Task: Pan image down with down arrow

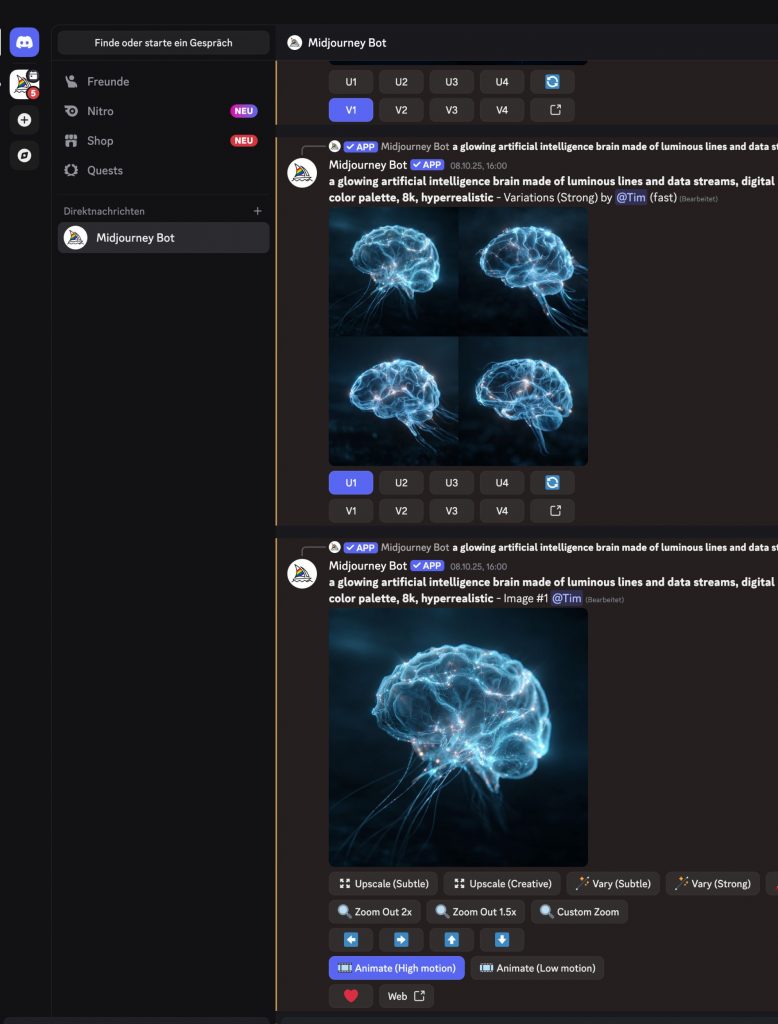Action: (x=502, y=940)
